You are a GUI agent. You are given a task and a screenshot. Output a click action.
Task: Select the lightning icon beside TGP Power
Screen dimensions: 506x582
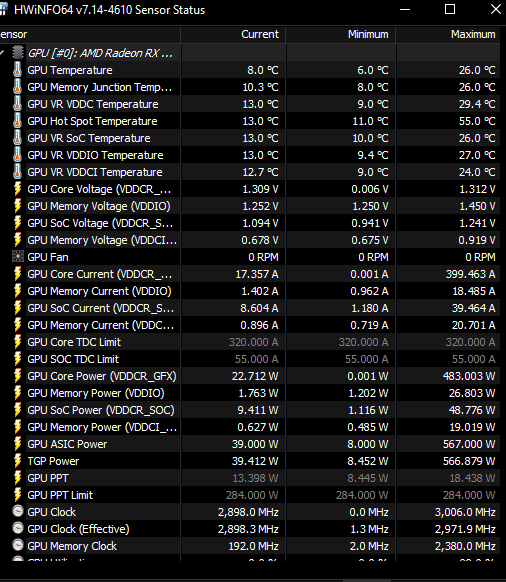(x=17, y=461)
